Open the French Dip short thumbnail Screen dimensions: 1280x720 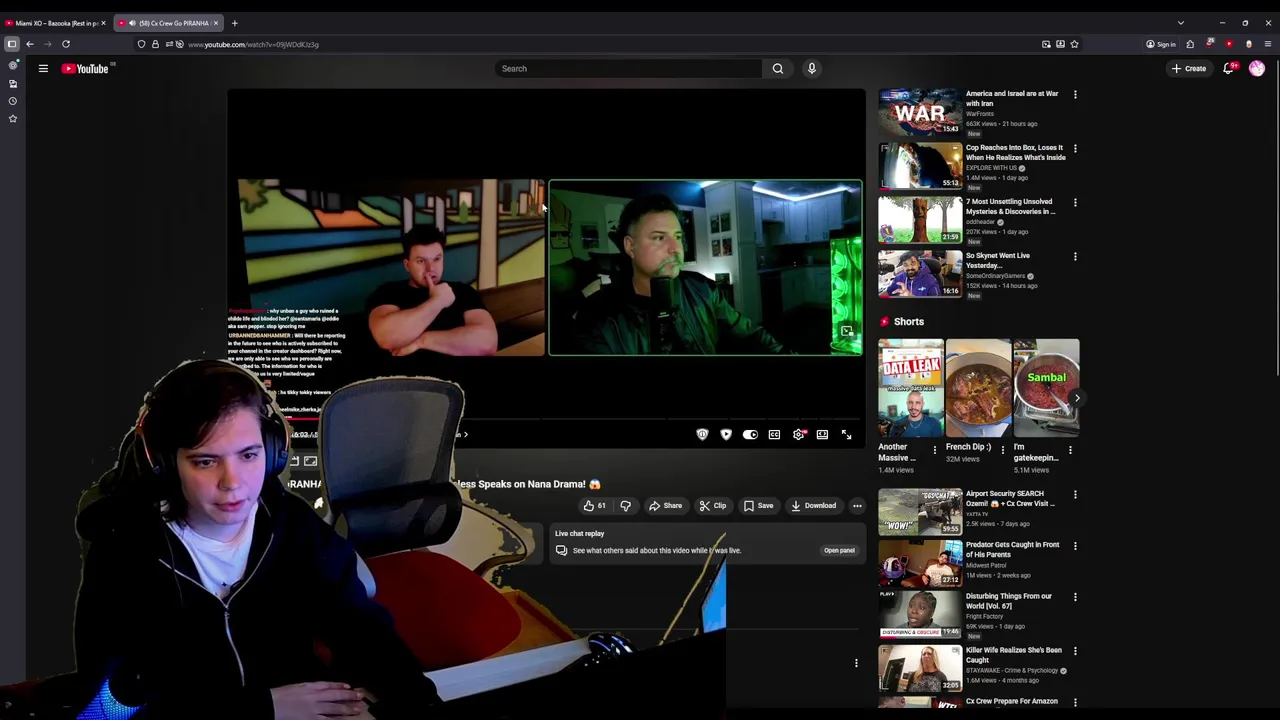978,388
